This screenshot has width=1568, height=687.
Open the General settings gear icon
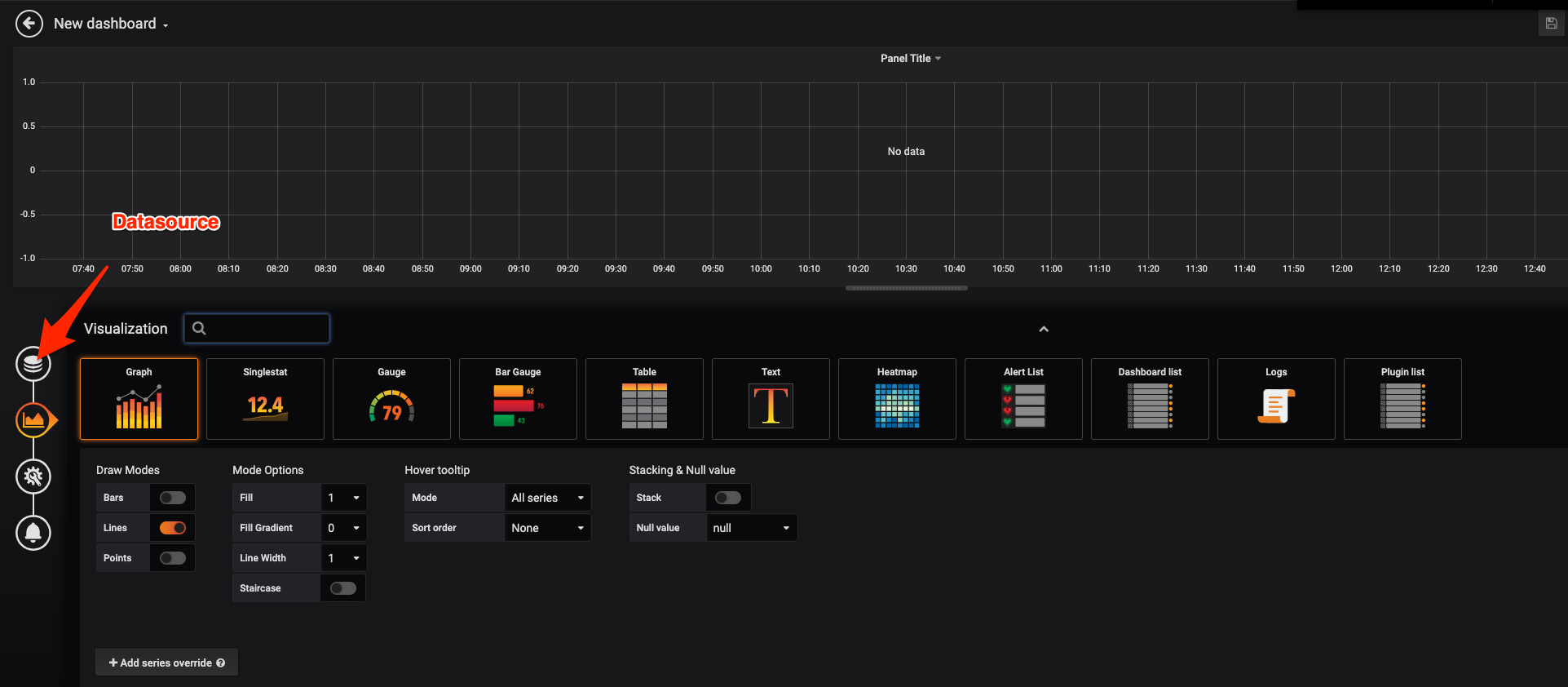33,476
